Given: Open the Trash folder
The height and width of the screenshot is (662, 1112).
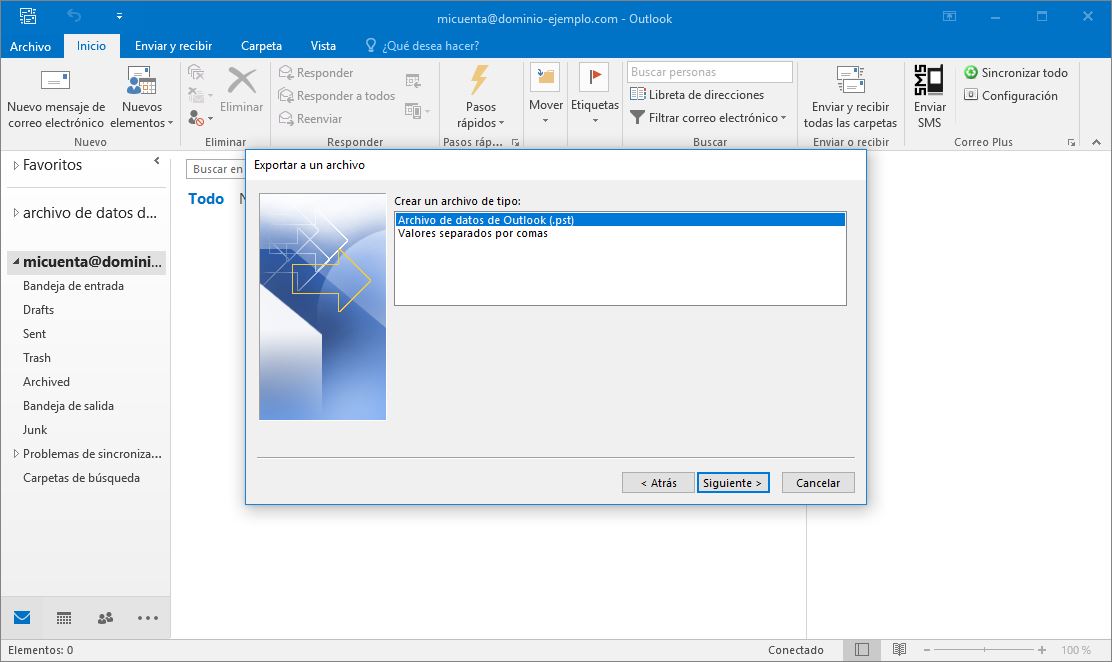Looking at the screenshot, I should click(37, 358).
